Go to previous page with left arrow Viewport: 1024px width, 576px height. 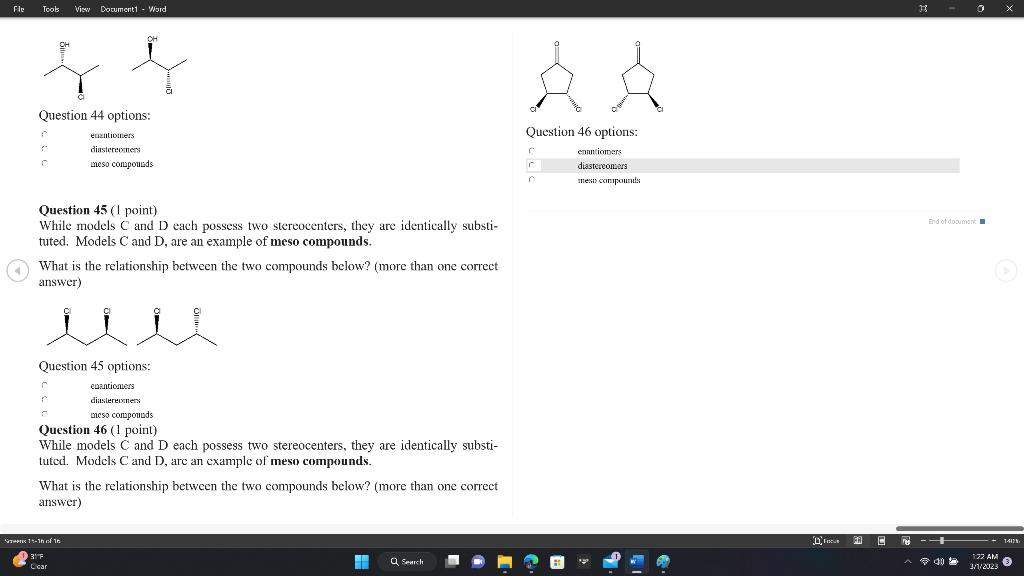(x=17, y=270)
